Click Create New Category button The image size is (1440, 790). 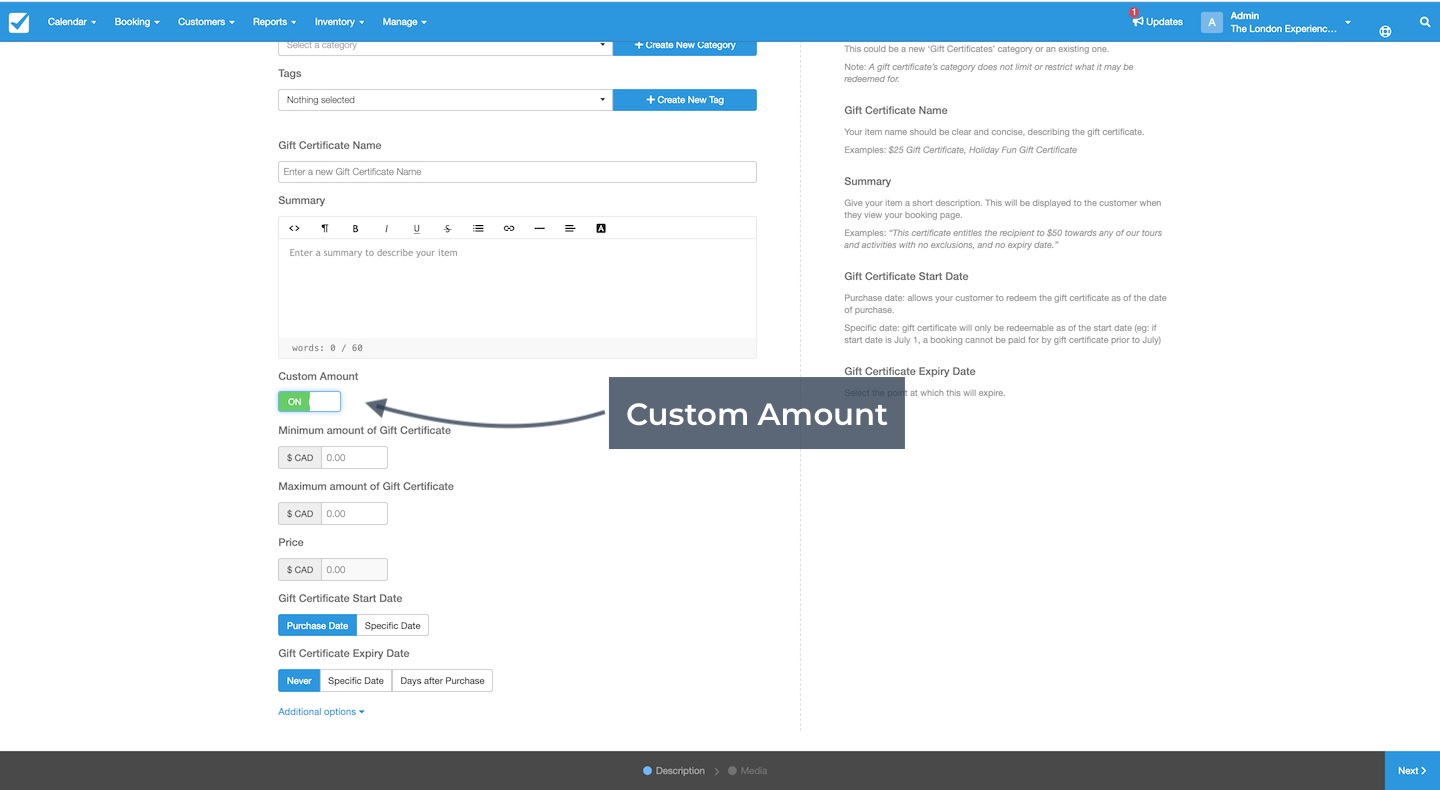click(x=685, y=46)
